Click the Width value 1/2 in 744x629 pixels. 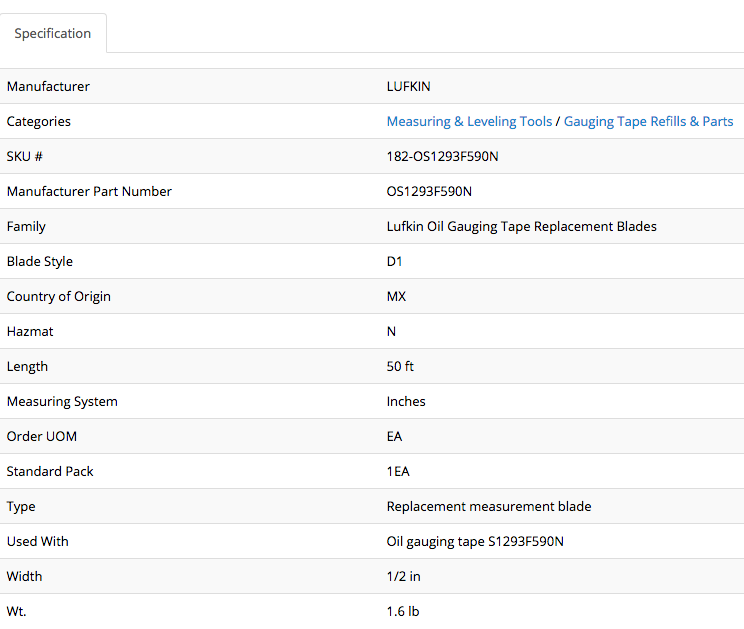coord(404,576)
